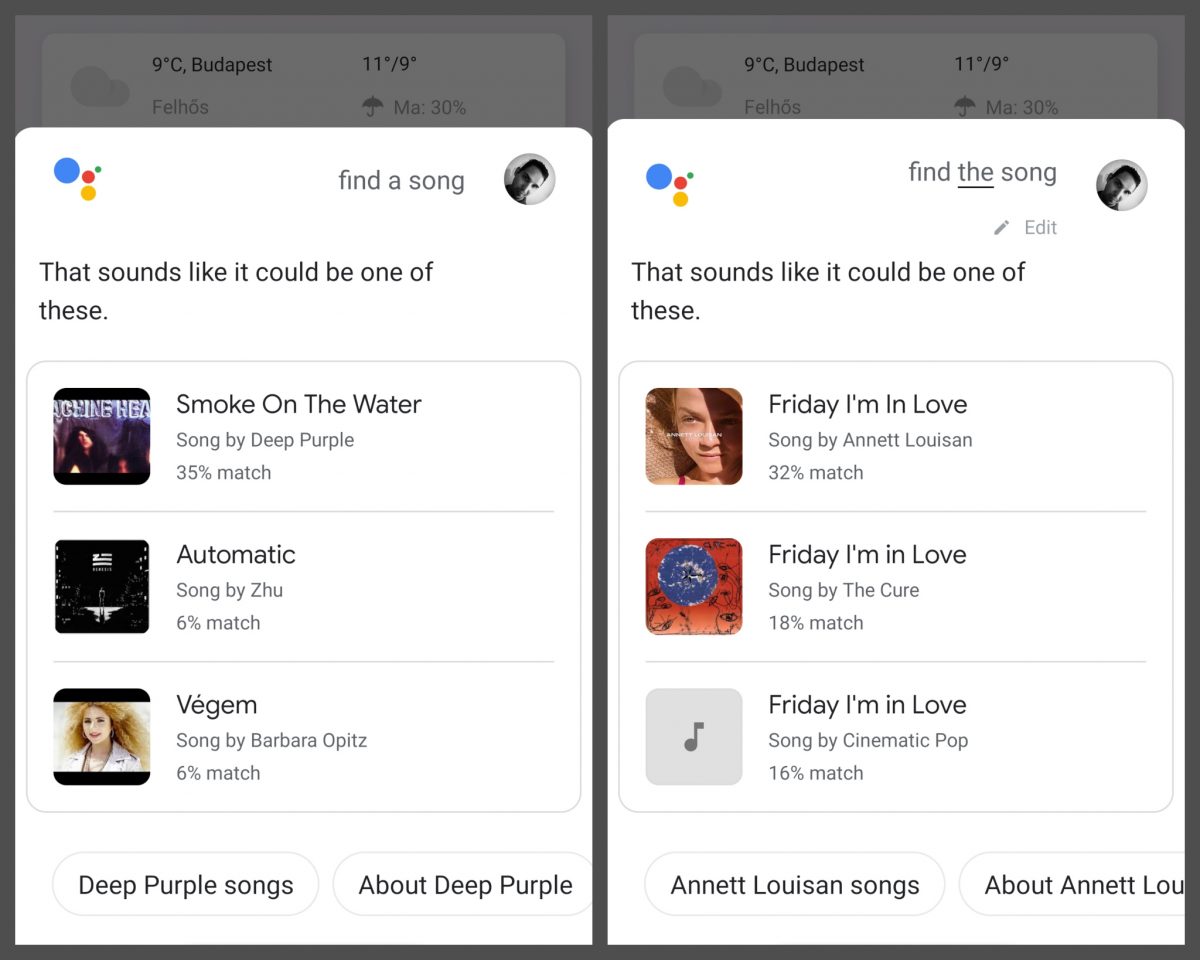Tap the cloud weather icon in right card

[x=692, y=86]
